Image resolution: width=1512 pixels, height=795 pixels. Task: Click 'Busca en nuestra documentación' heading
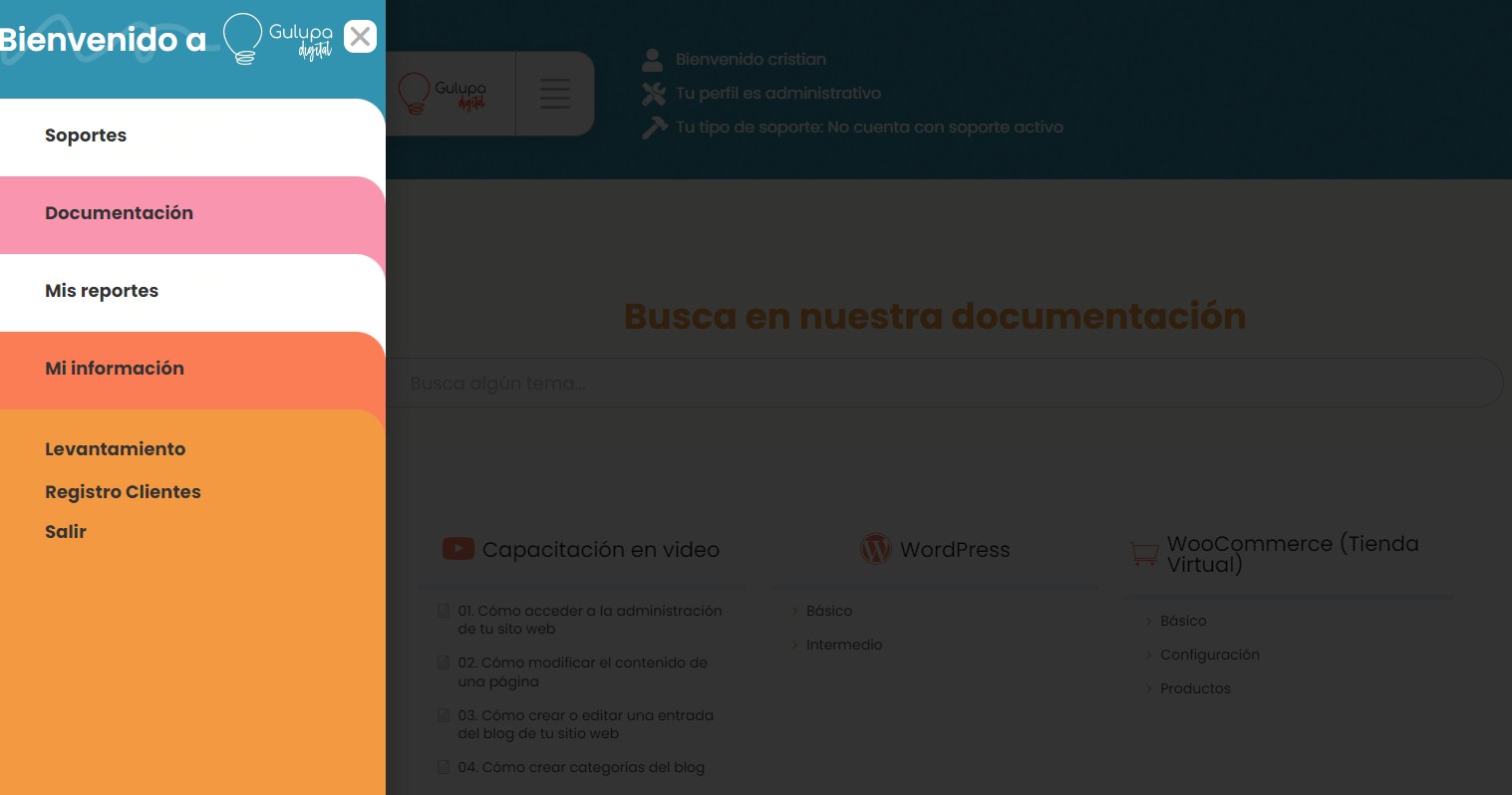click(x=935, y=316)
